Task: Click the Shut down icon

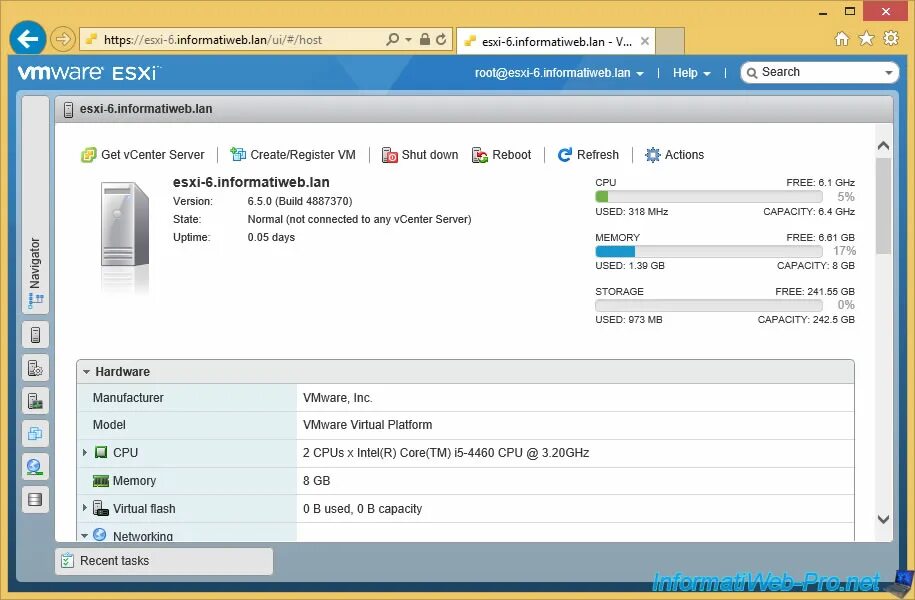Action: (389, 155)
